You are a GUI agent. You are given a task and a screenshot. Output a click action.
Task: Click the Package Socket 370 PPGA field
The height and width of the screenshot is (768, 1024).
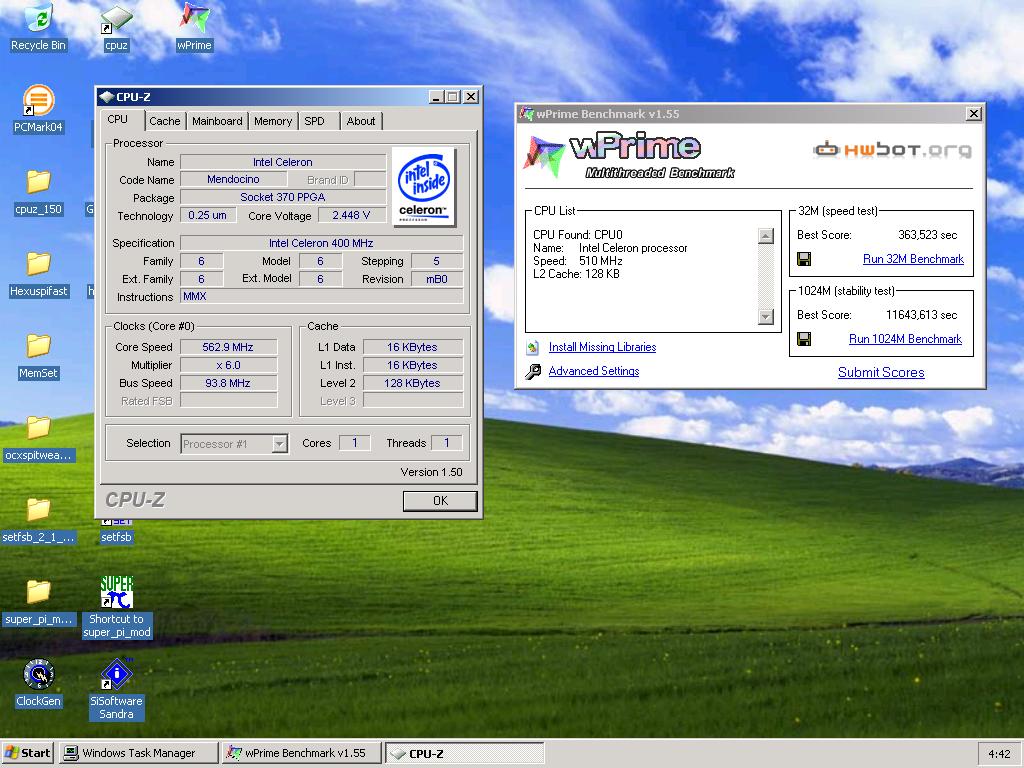pyautogui.click(x=283, y=197)
